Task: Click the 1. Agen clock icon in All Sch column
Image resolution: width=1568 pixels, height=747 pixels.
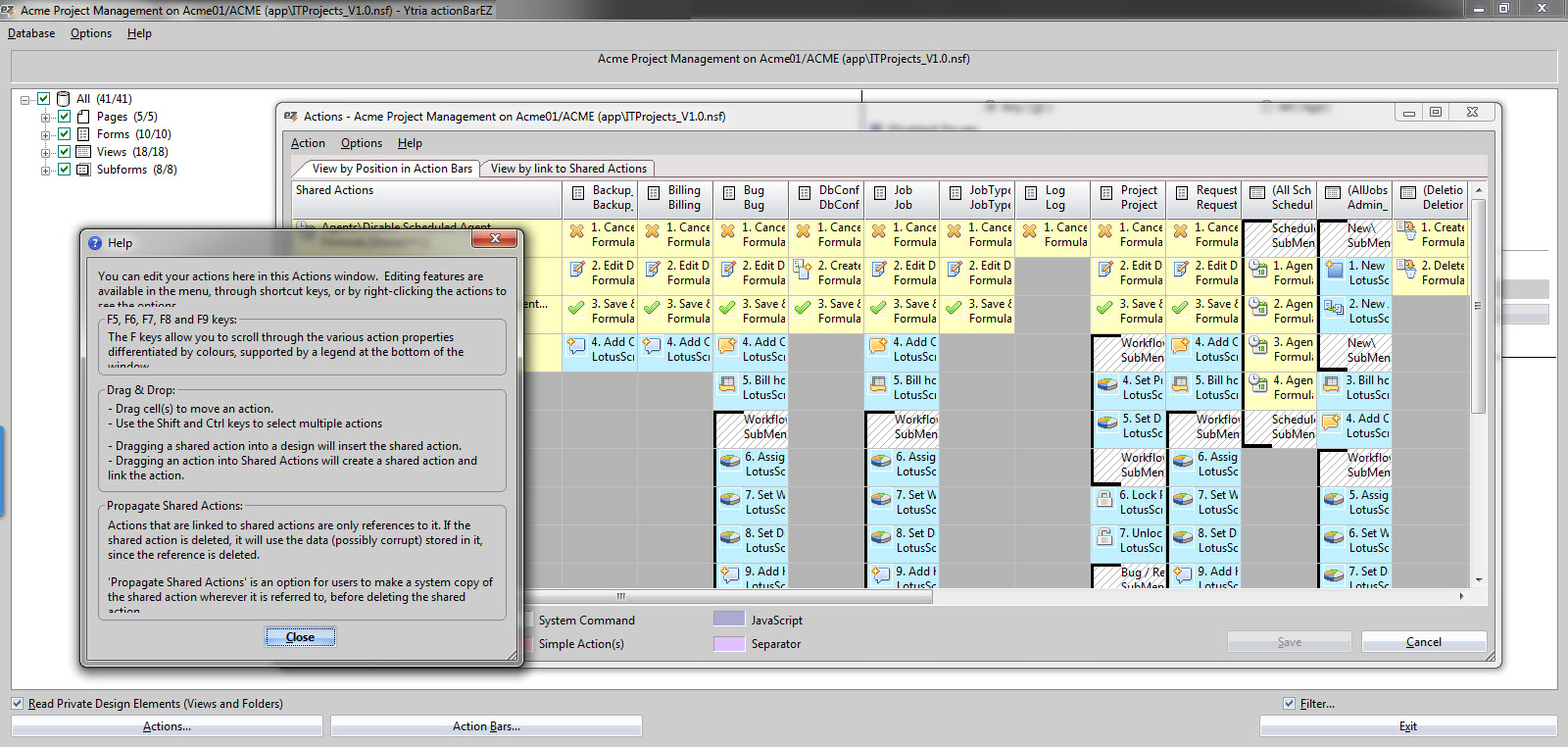Action: [1259, 269]
